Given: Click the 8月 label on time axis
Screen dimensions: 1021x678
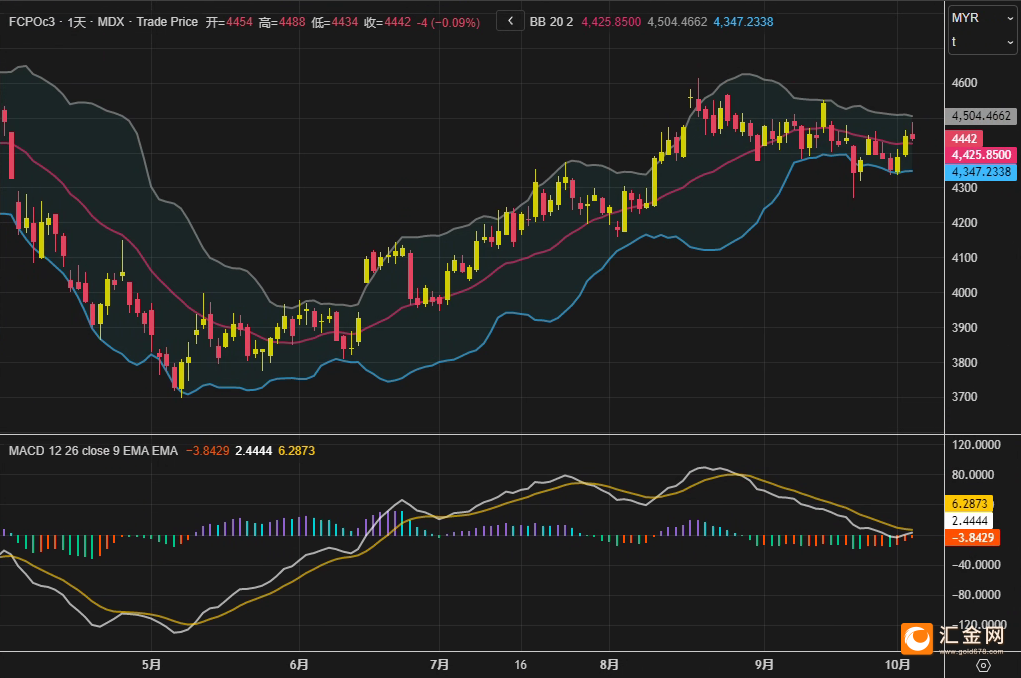Looking at the screenshot, I should [x=609, y=664].
